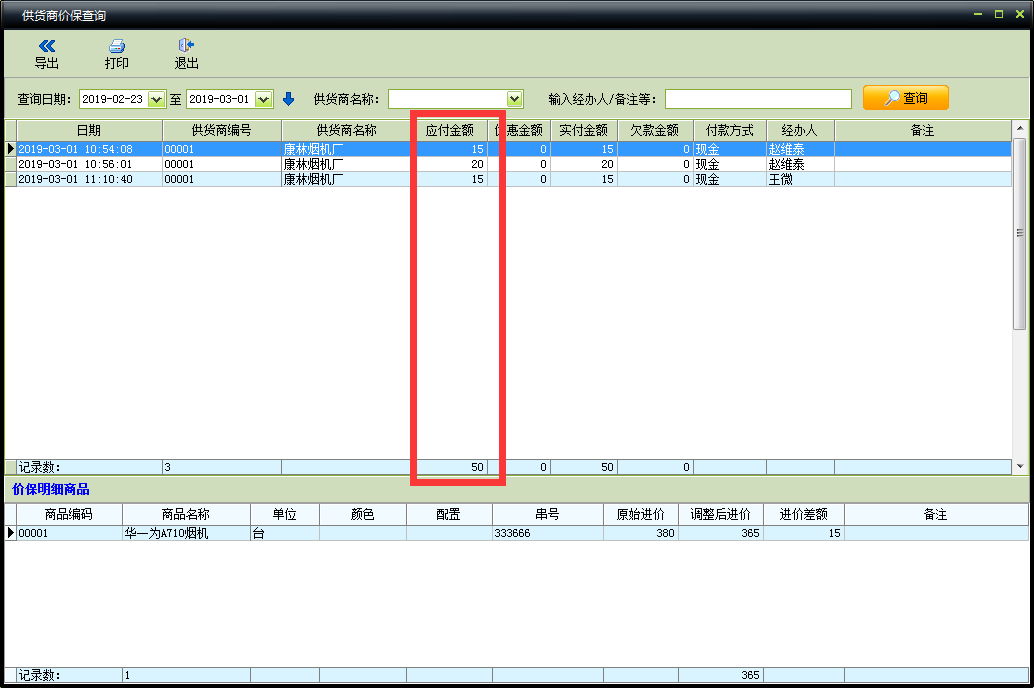Image resolution: width=1034 pixels, height=688 pixels.
Task: Click the 日期 column header
Action: coord(90,130)
